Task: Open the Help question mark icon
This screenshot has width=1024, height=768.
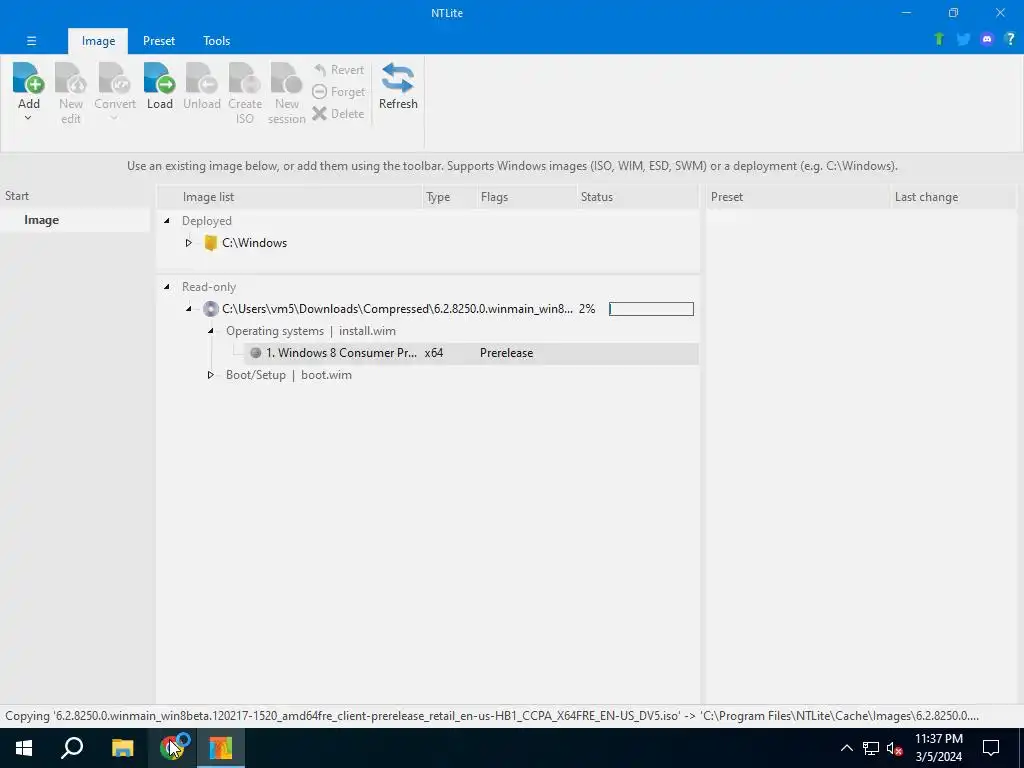Action: 1010,39
